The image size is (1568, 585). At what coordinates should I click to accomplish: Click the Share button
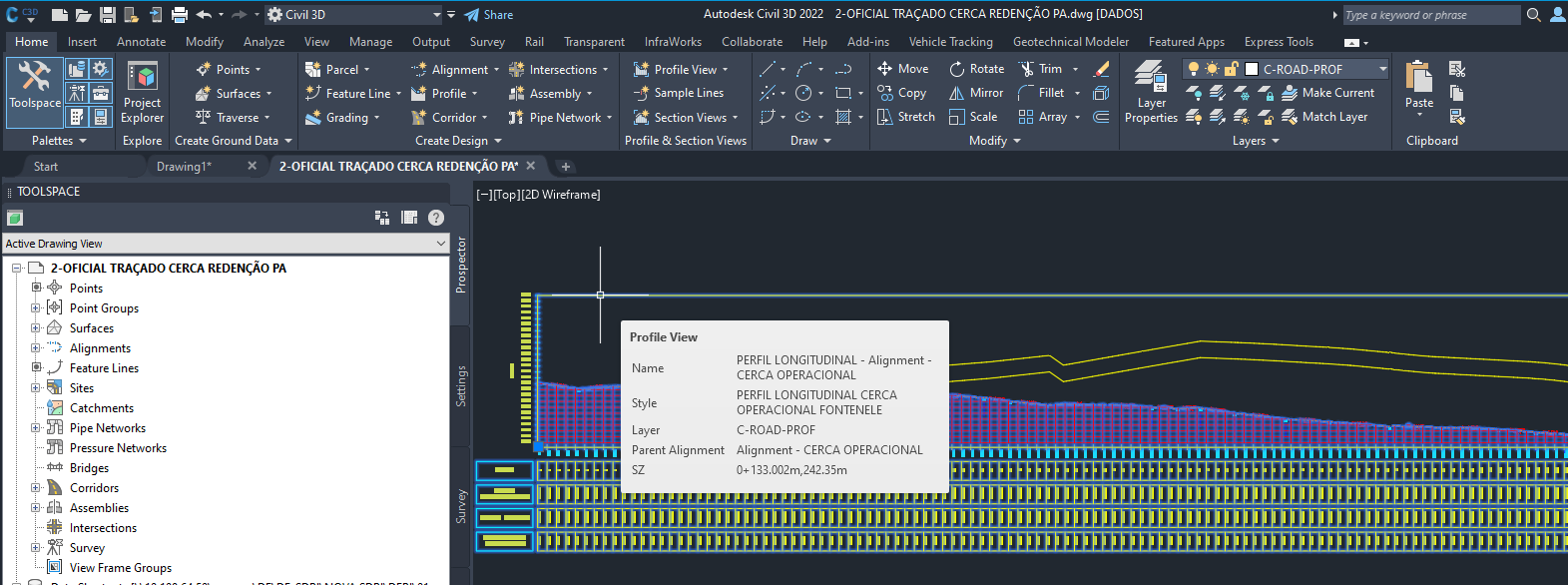(x=489, y=15)
